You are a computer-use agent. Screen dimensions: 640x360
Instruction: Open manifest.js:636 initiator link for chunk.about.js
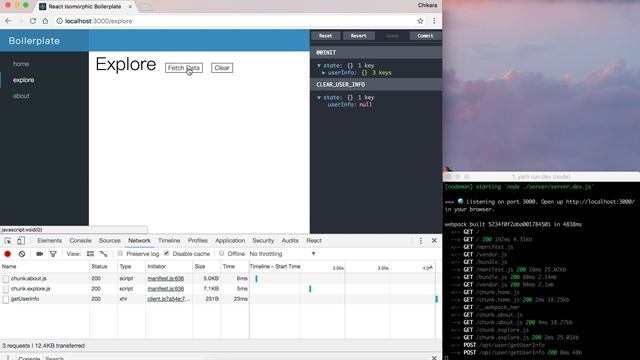(x=166, y=278)
